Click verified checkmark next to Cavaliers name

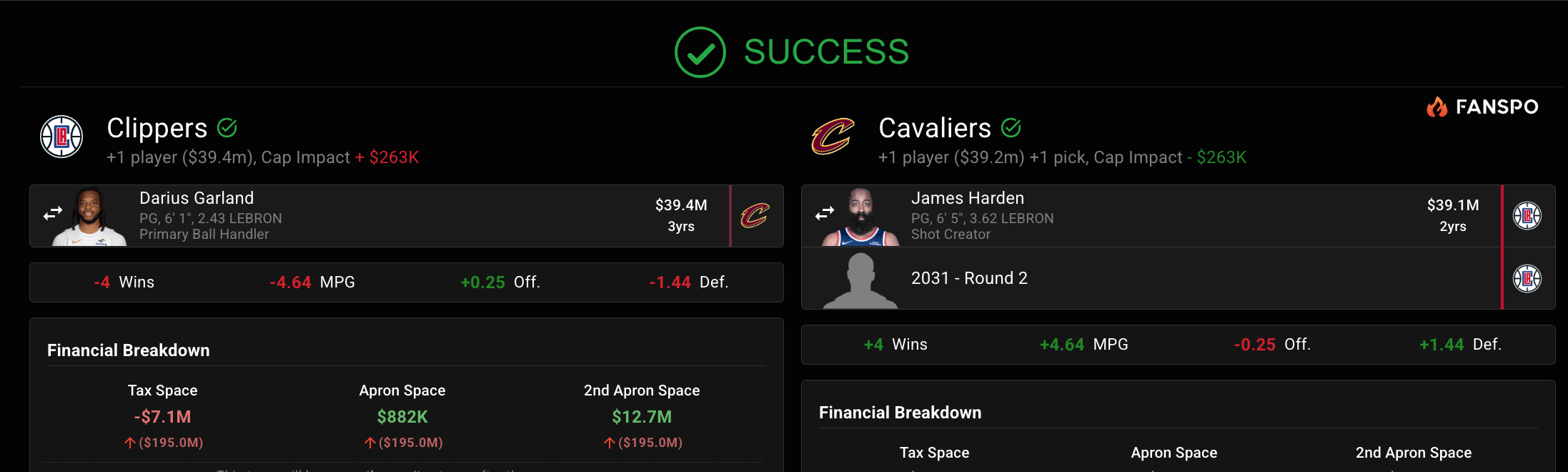(1011, 128)
